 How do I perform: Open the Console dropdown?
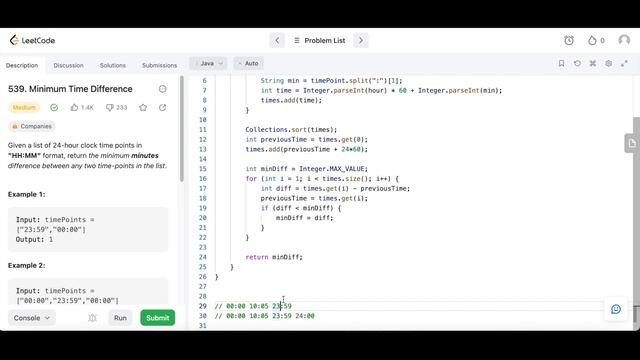coord(32,318)
